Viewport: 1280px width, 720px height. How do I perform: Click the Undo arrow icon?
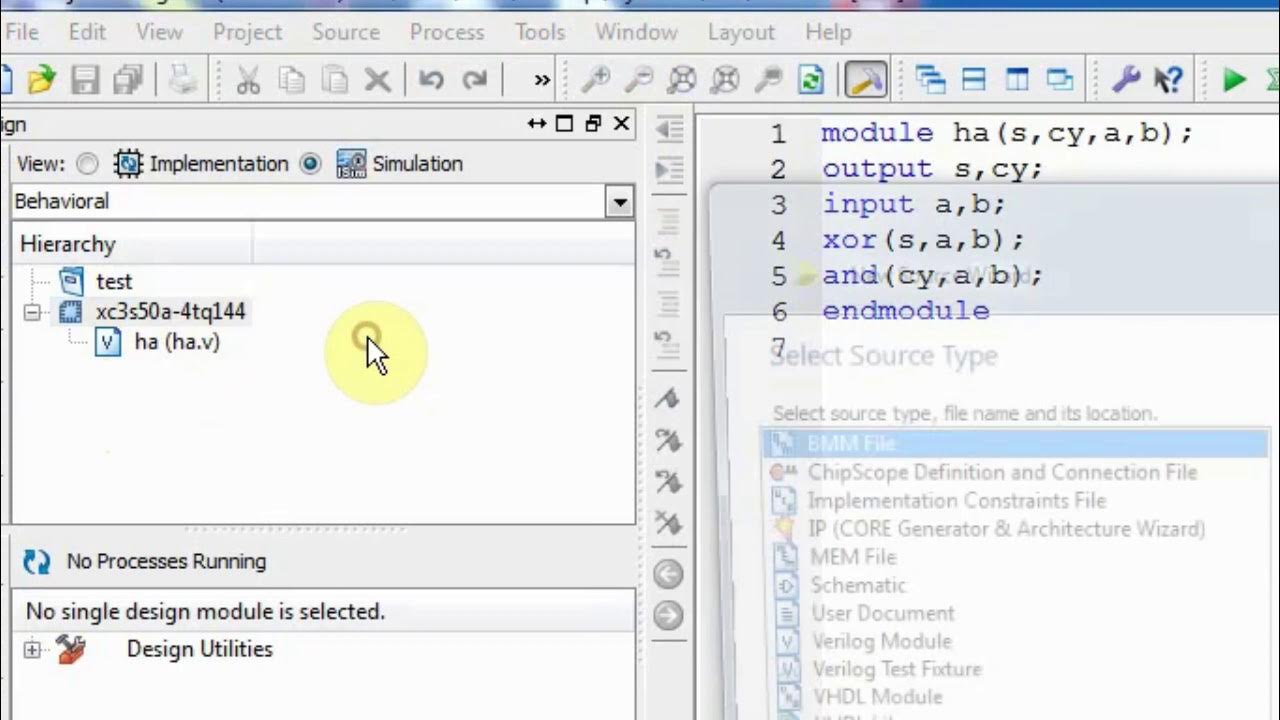(432, 80)
